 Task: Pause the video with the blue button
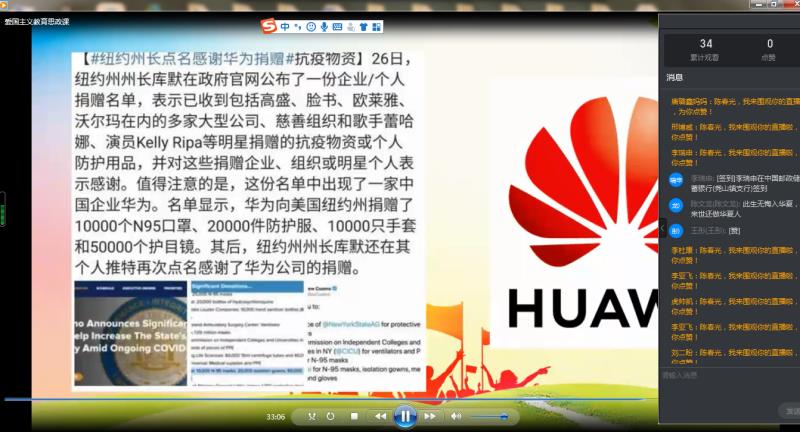point(405,416)
